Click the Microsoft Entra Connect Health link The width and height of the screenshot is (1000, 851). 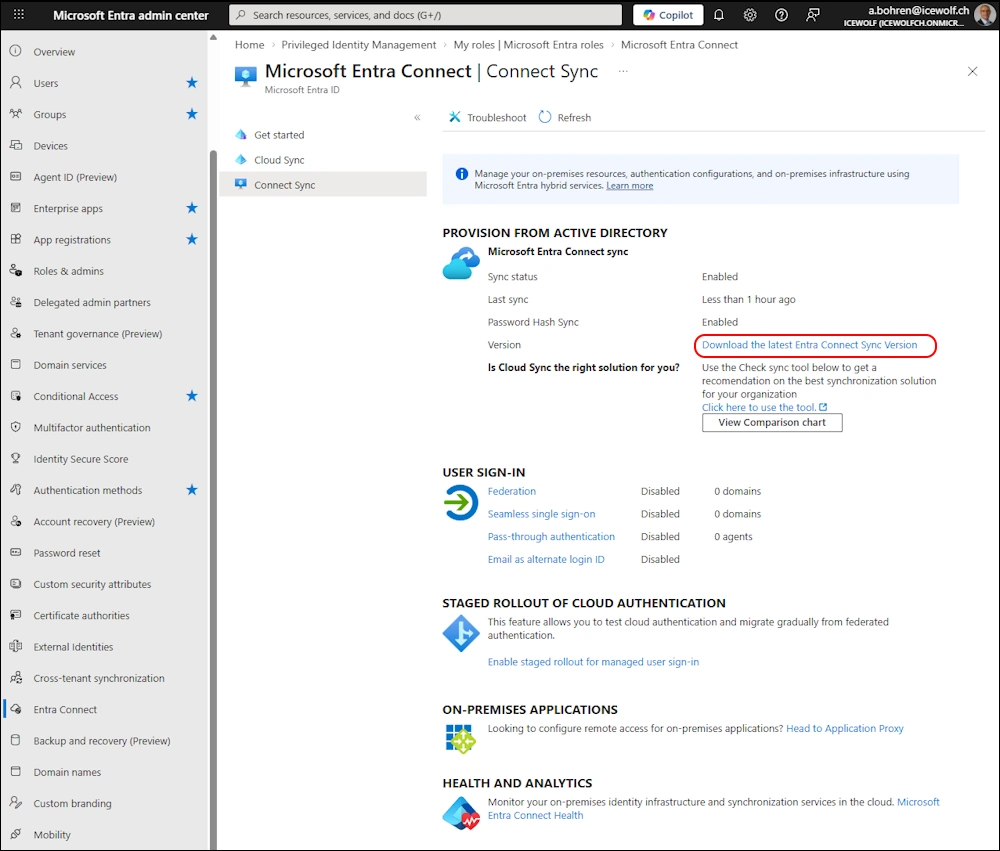535,815
